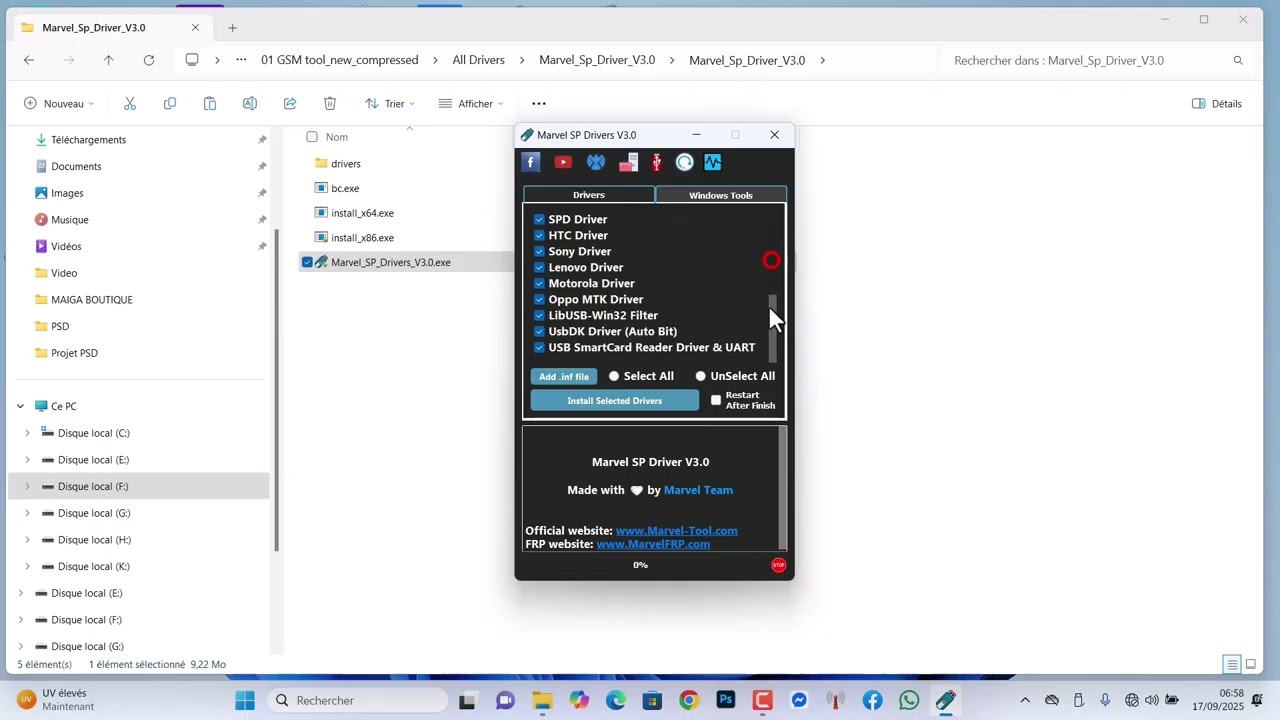Click the red folder and computer icon
The height and width of the screenshot is (720, 1280).
(628, 162)
